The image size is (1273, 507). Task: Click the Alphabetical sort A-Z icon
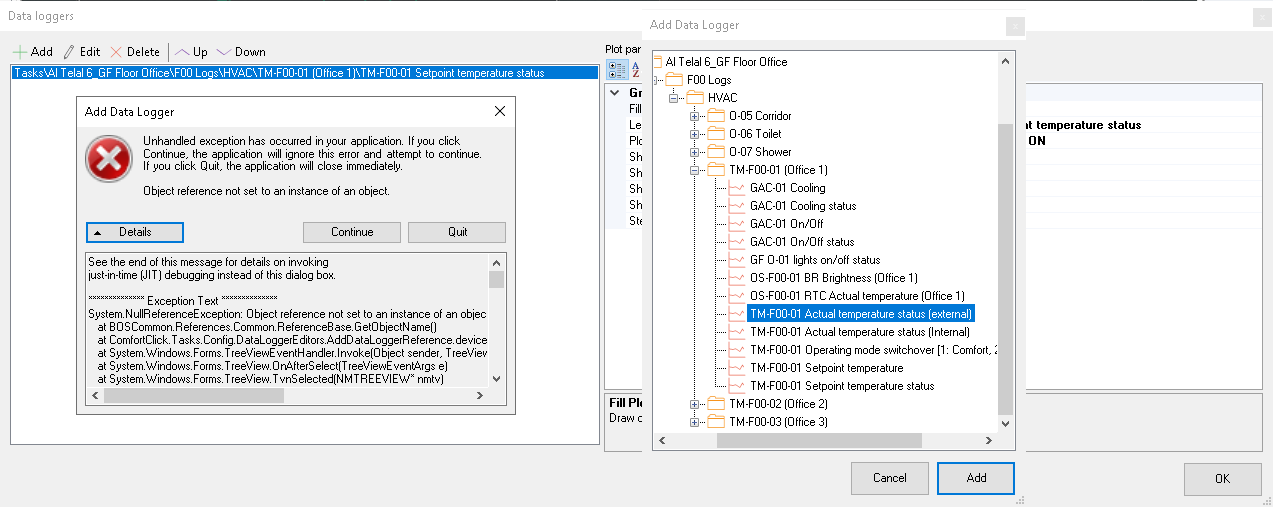[635, 69]
